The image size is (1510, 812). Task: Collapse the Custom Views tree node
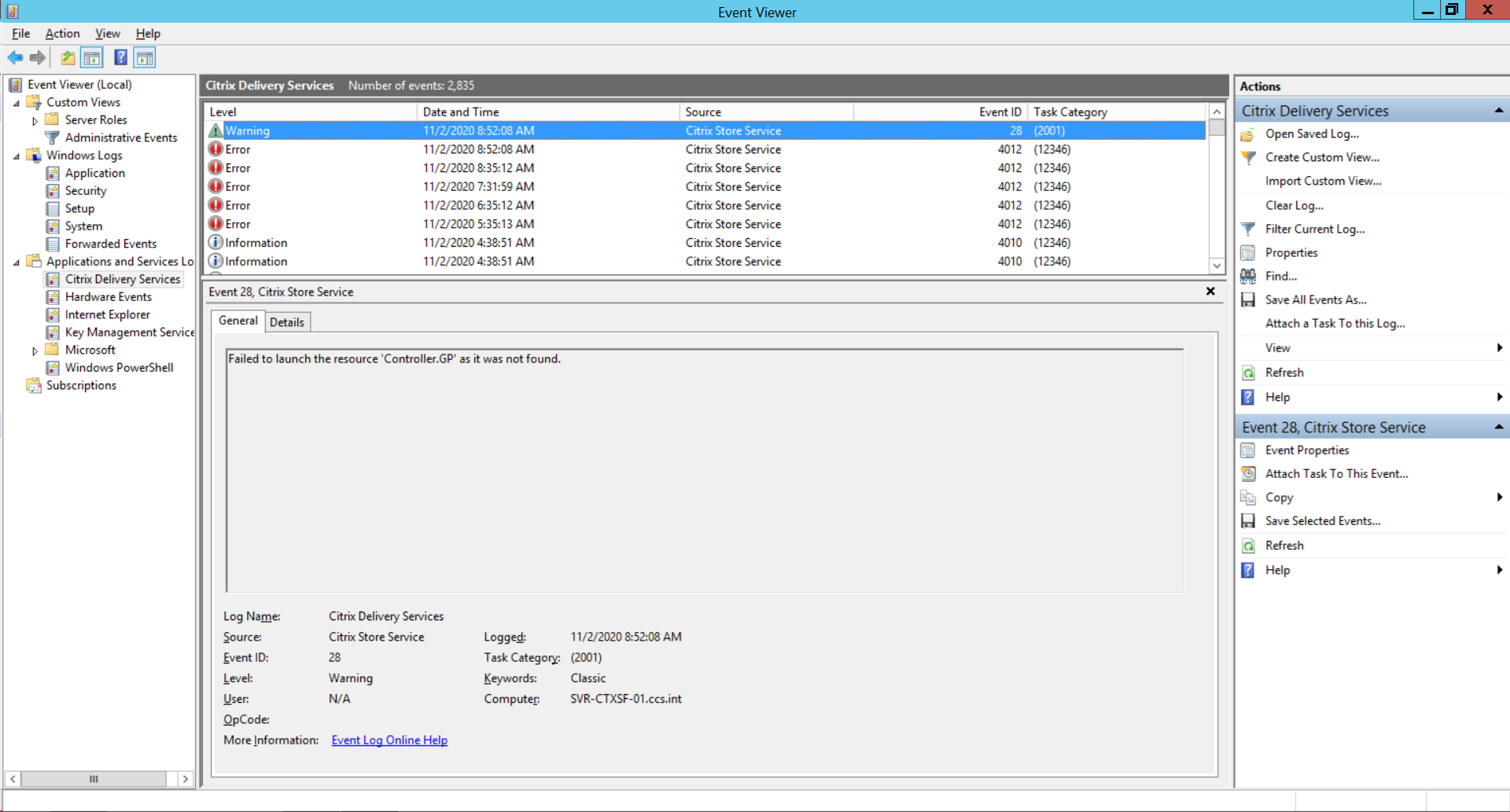17,103
